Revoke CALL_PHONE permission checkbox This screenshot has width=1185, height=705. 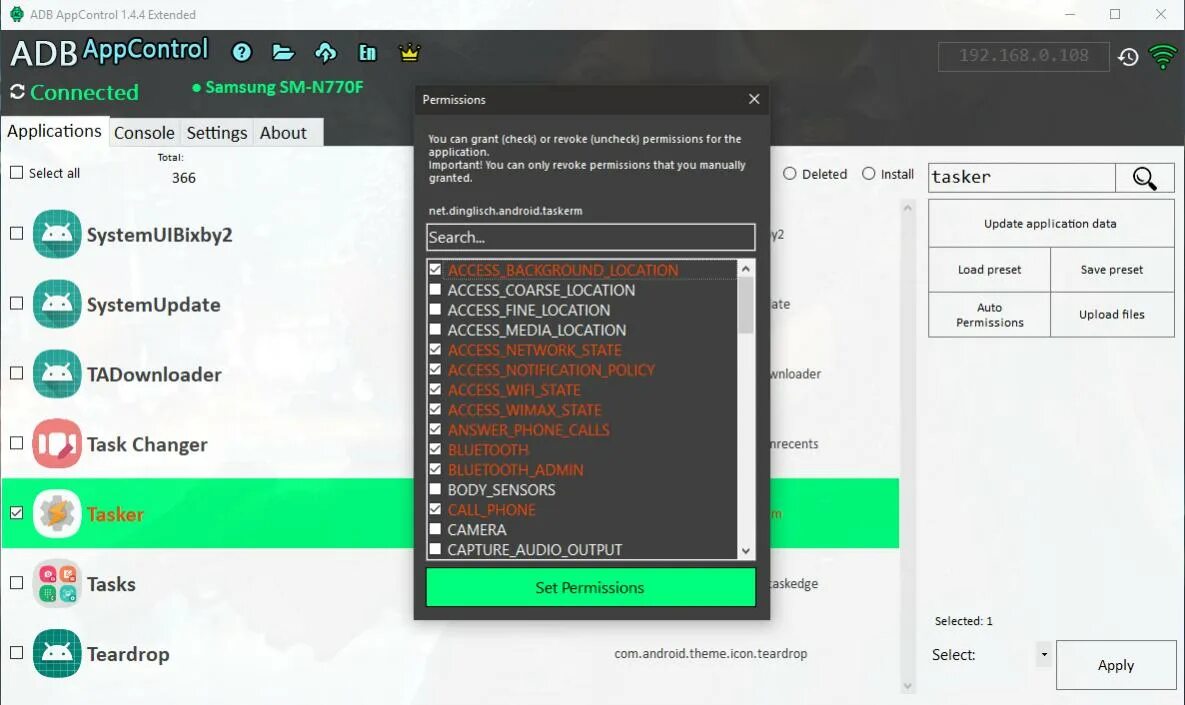click(435, 509)
